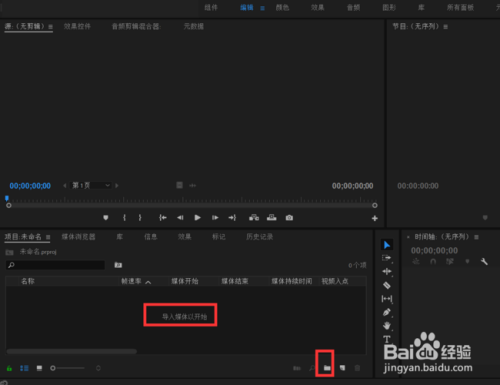Switch to the 图形 workspace
Image resolution: width=500 pixels, height=385 pixels.
[389, 7]
